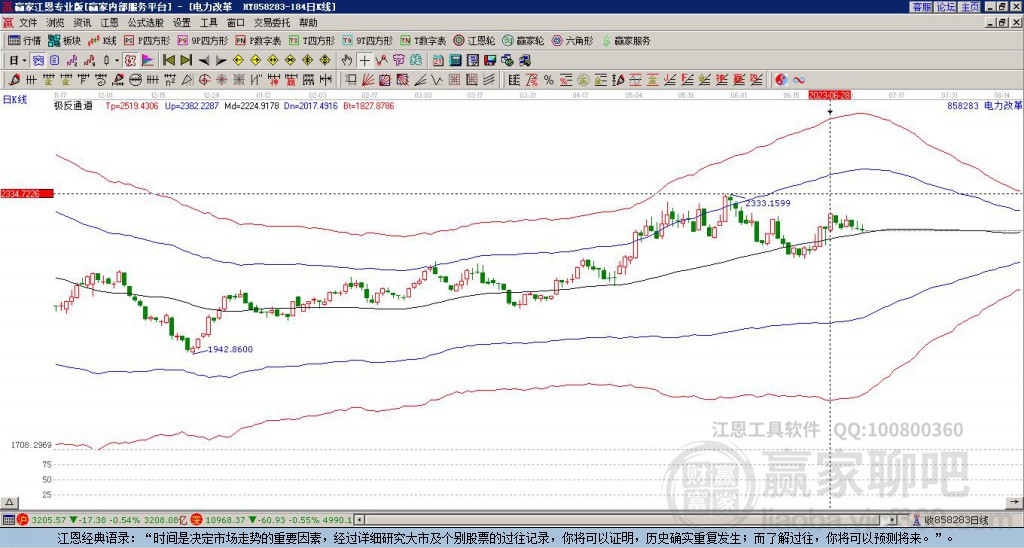Select the zigzag wave line tool

tap(438, 80)
